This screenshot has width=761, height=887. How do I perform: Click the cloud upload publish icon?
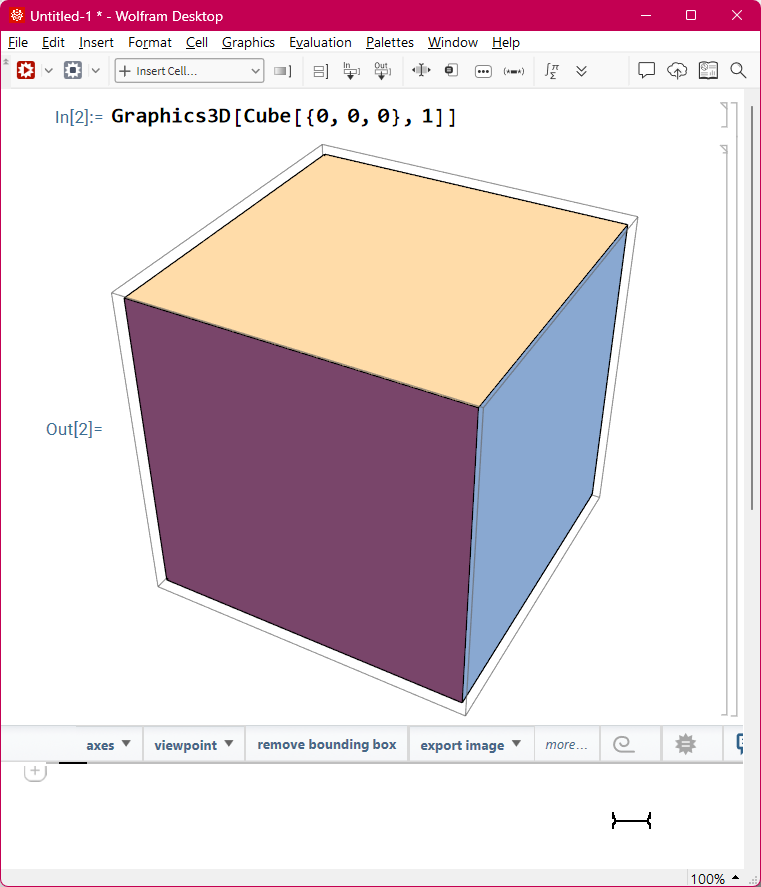[x=677, y=70]
